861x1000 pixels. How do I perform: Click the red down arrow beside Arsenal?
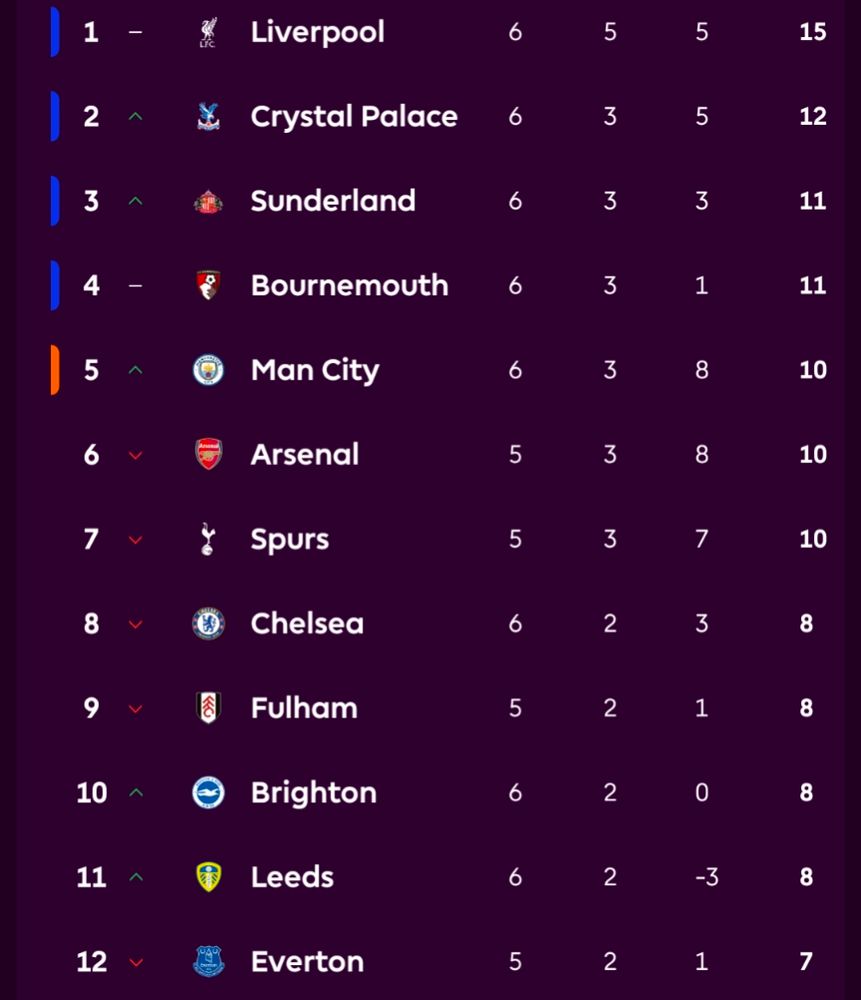coord(136,455)
